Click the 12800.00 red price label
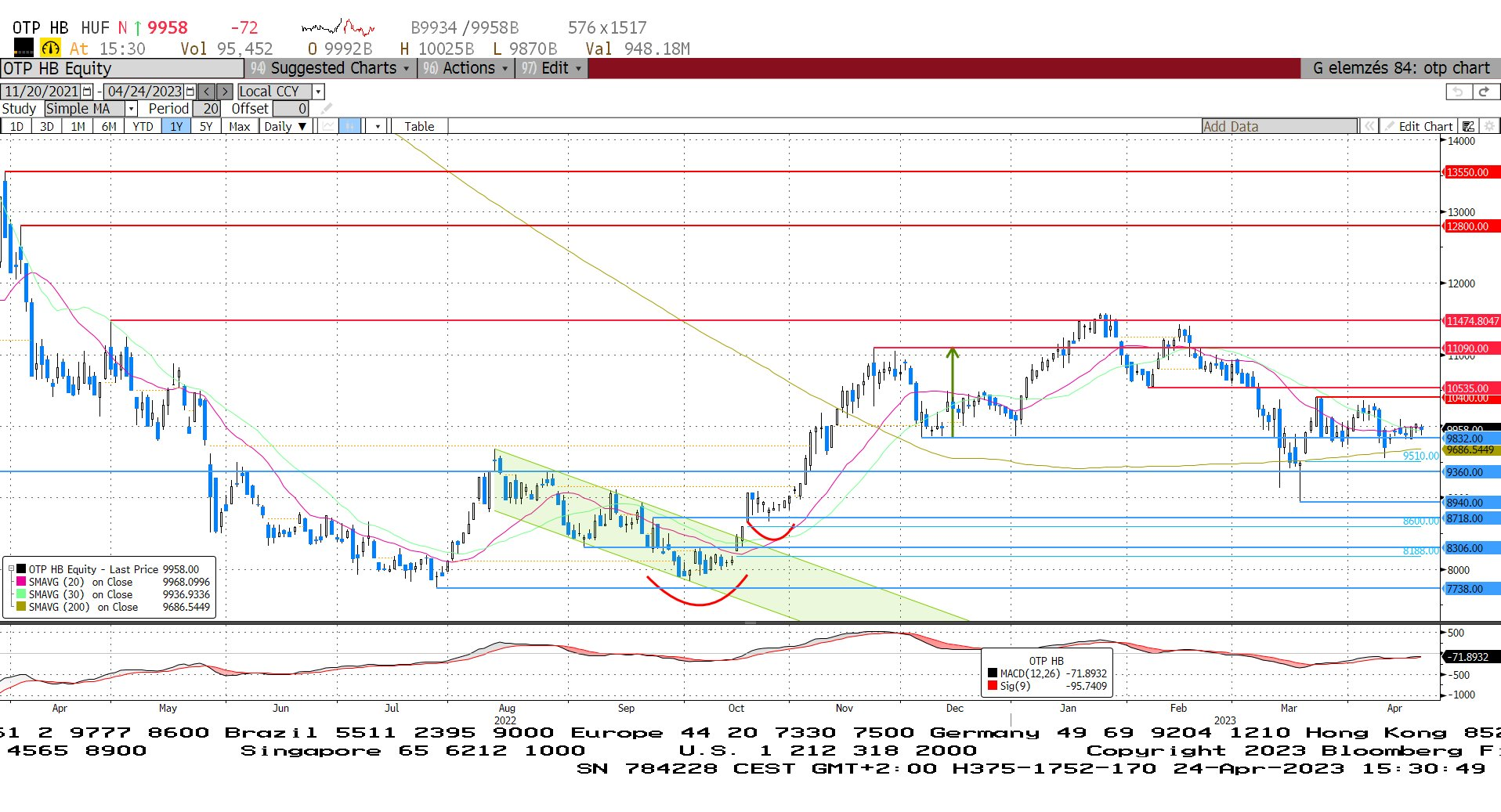 pos(1470,226)
